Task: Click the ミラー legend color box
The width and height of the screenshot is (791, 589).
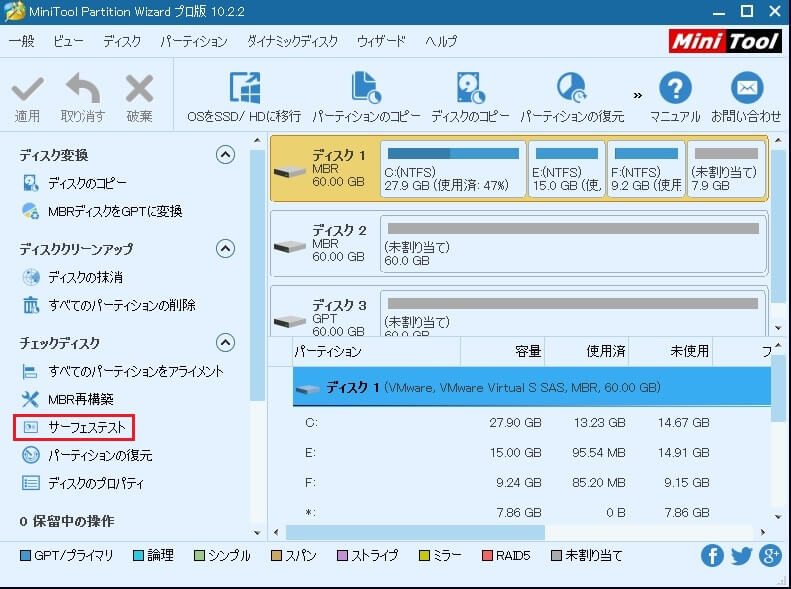Action: coord(424,556)
